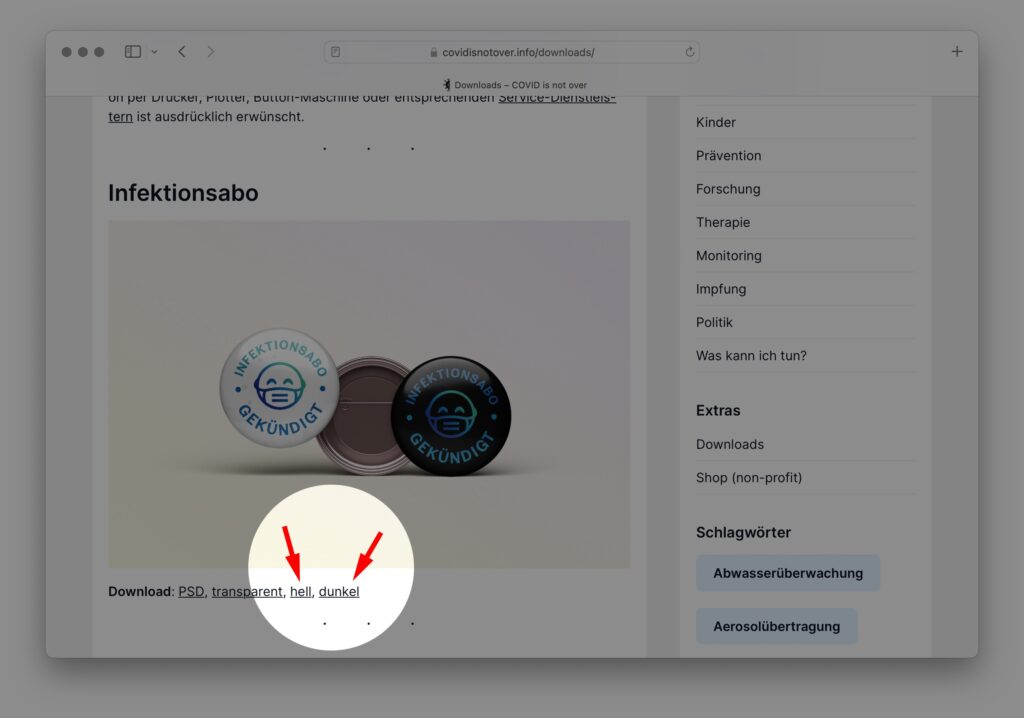Reload the page with the refresh icon

click(689, 52)
